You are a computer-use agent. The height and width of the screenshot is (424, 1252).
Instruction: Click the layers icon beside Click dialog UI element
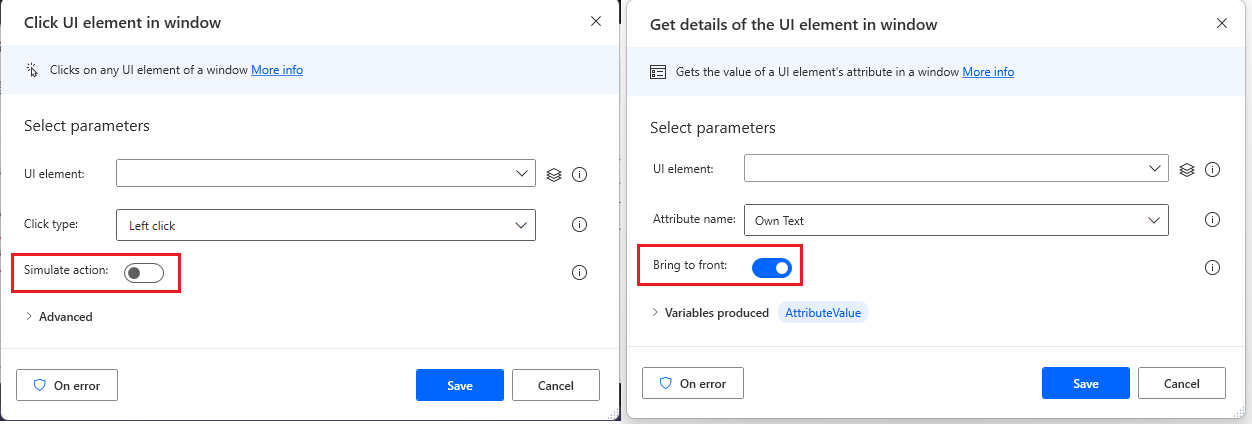click(x=554, y=175)
